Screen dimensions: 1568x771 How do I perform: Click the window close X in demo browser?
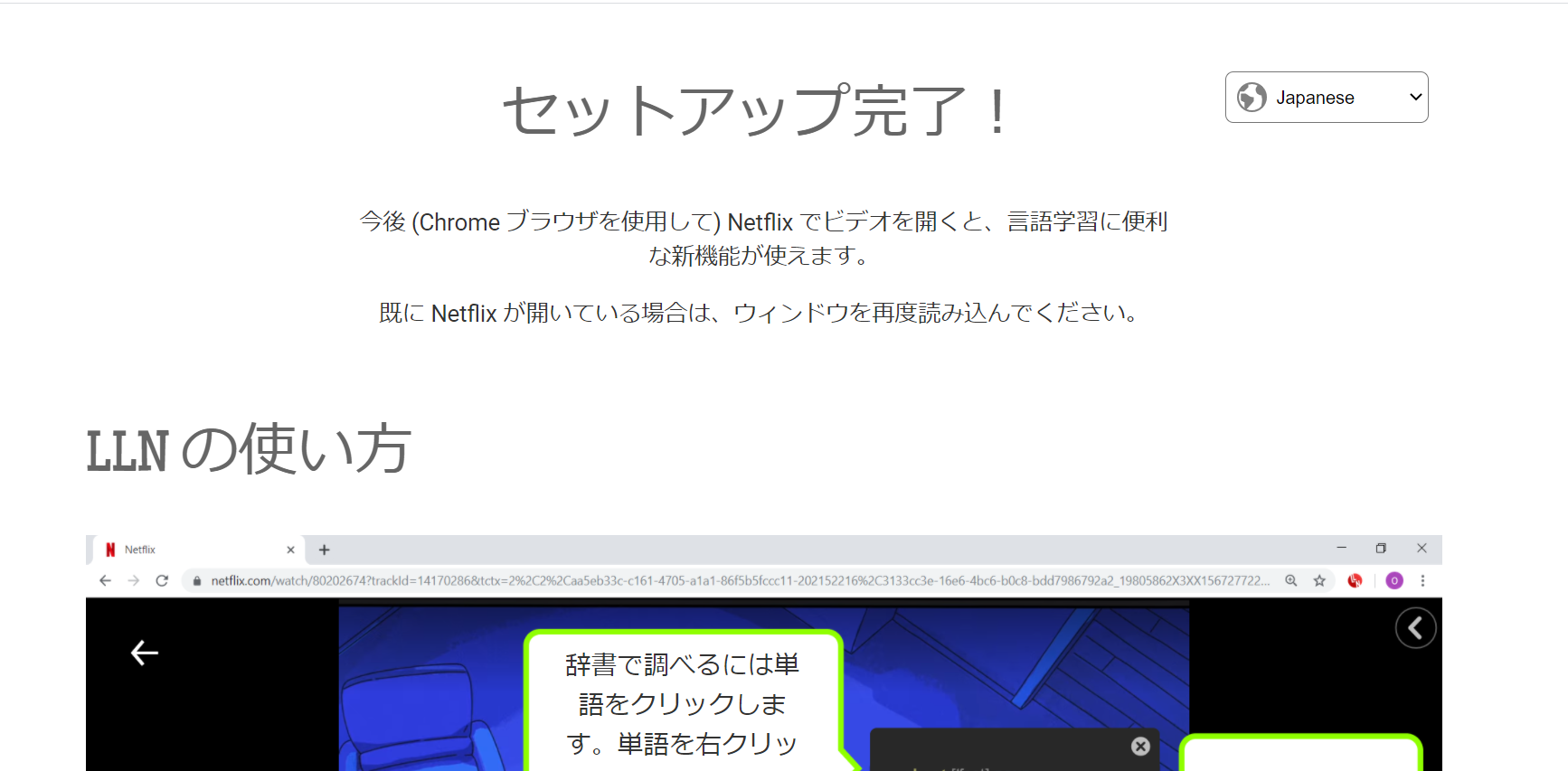[x=1422, y=548]
